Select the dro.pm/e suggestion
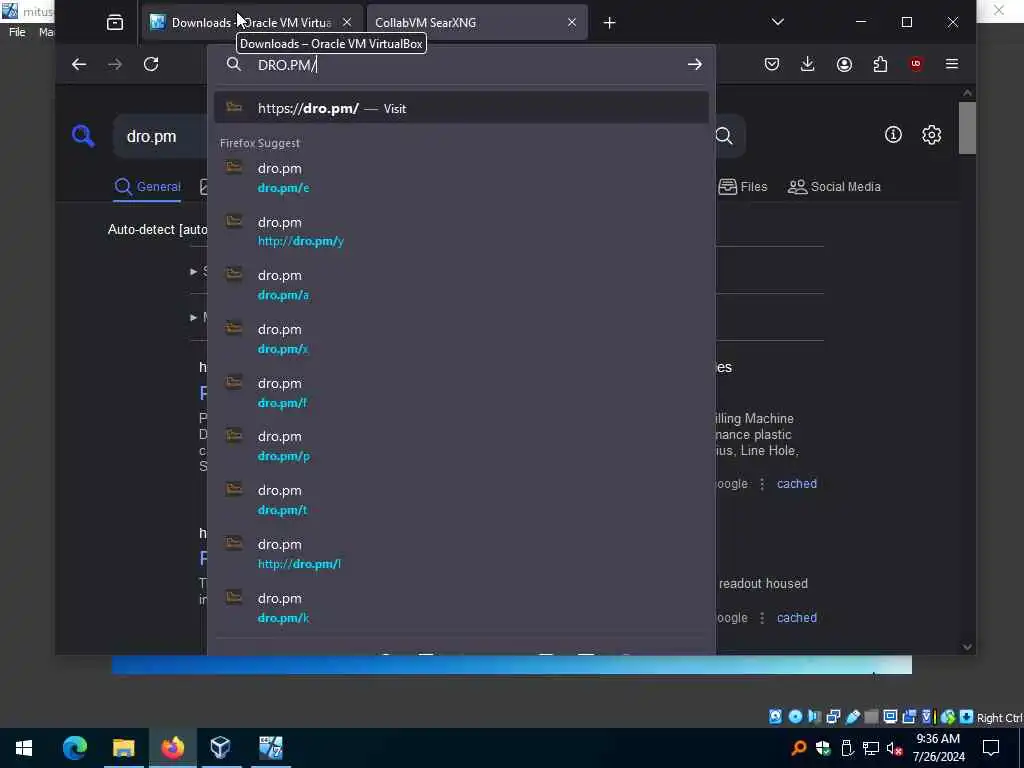 461,178
